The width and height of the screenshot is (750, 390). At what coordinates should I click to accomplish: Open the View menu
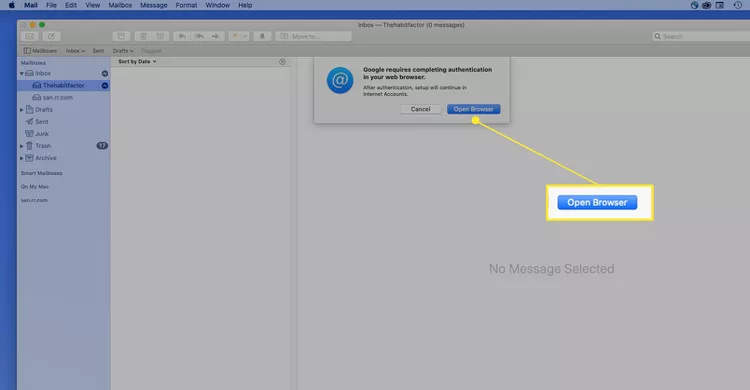coord(92,5)
